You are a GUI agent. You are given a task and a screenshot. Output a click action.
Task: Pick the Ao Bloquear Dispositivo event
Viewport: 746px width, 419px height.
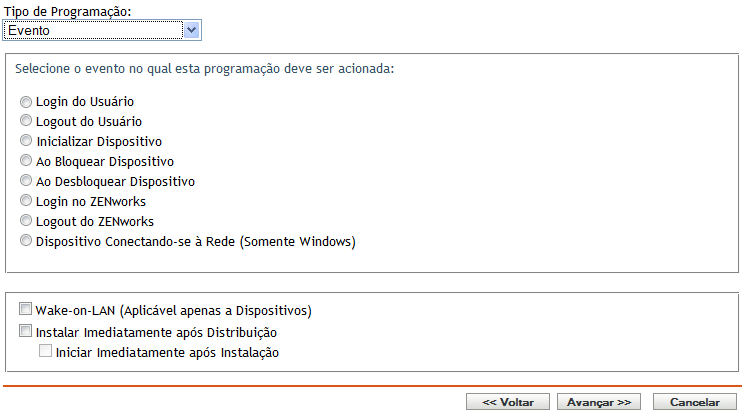point(26,162)
